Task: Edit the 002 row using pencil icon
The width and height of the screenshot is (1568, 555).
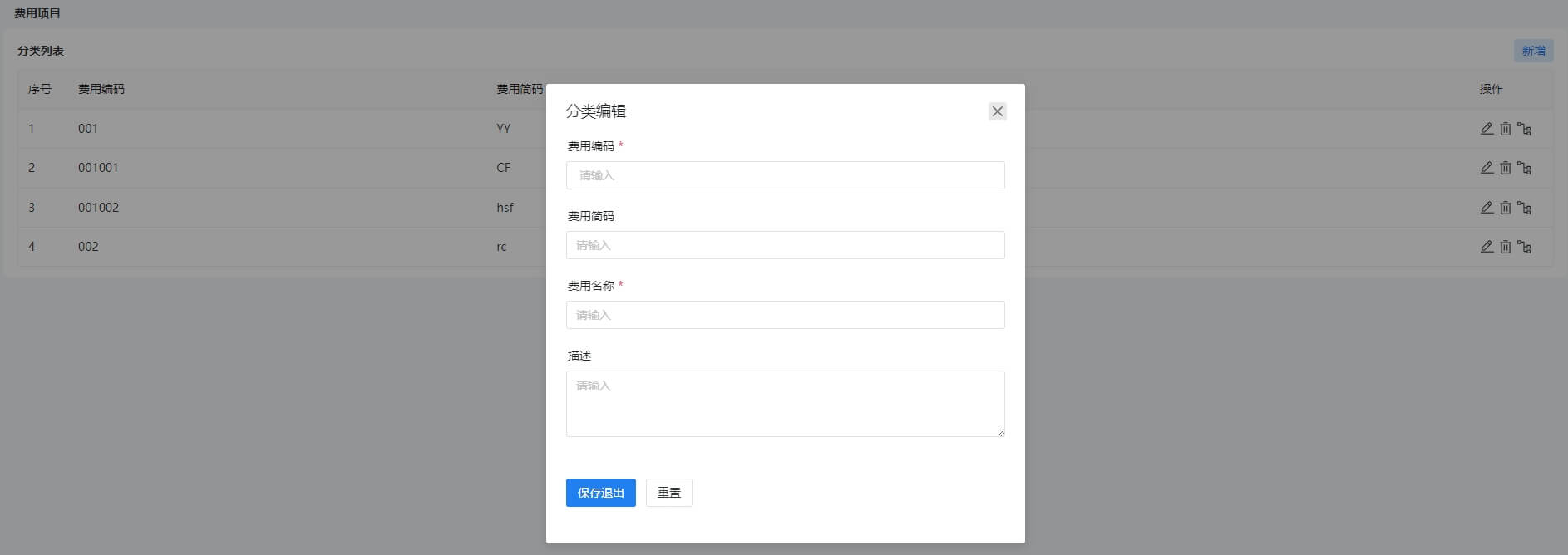Action: point(1487,247)
